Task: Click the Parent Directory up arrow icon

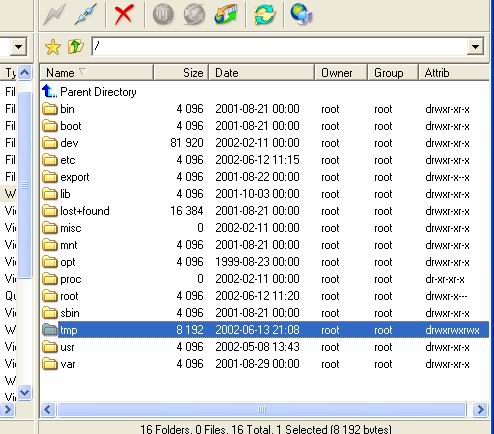Action: [49, 91]
